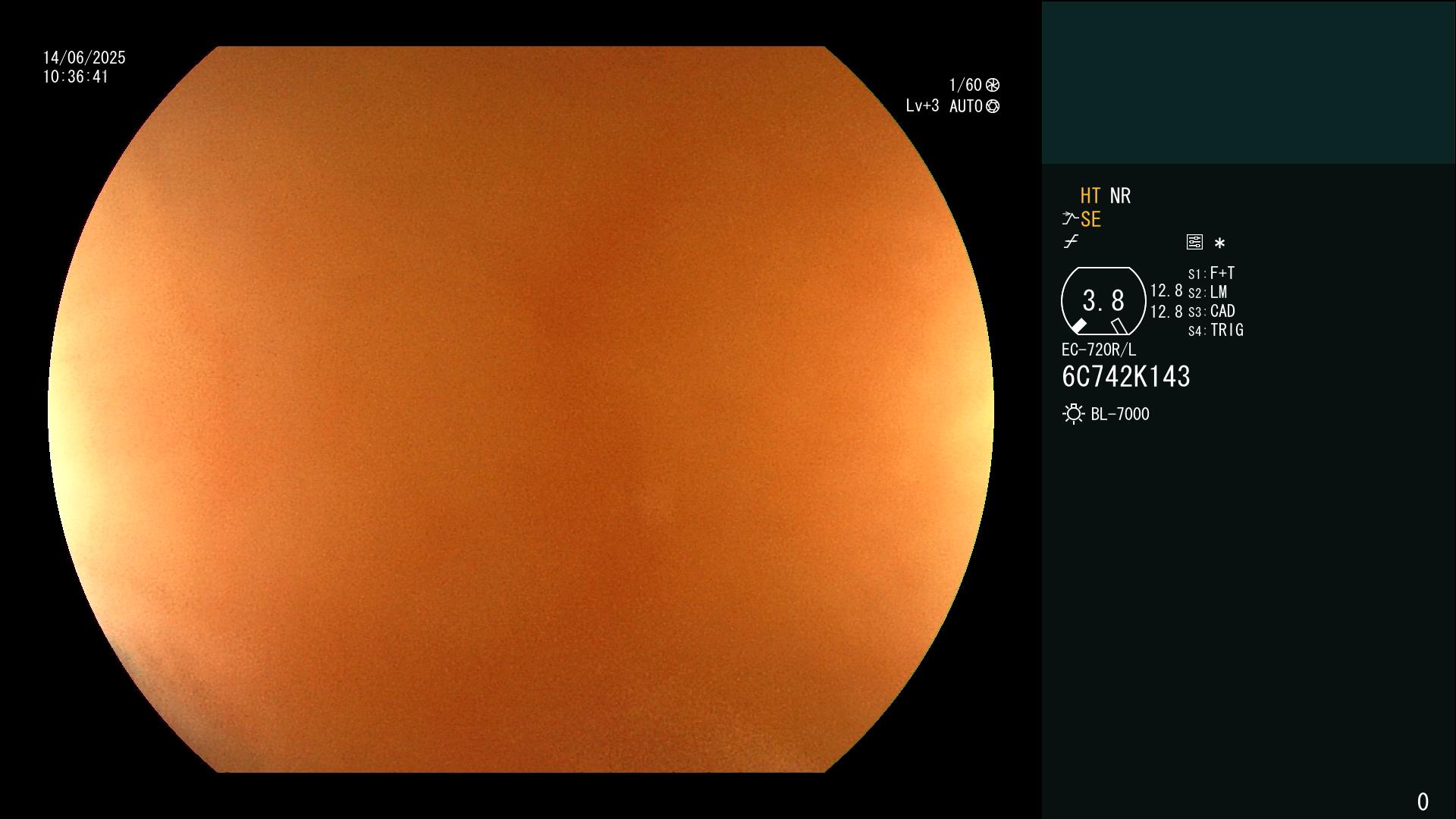Click the scope tip diagram showing 3.8

[x=1103, y=301]
